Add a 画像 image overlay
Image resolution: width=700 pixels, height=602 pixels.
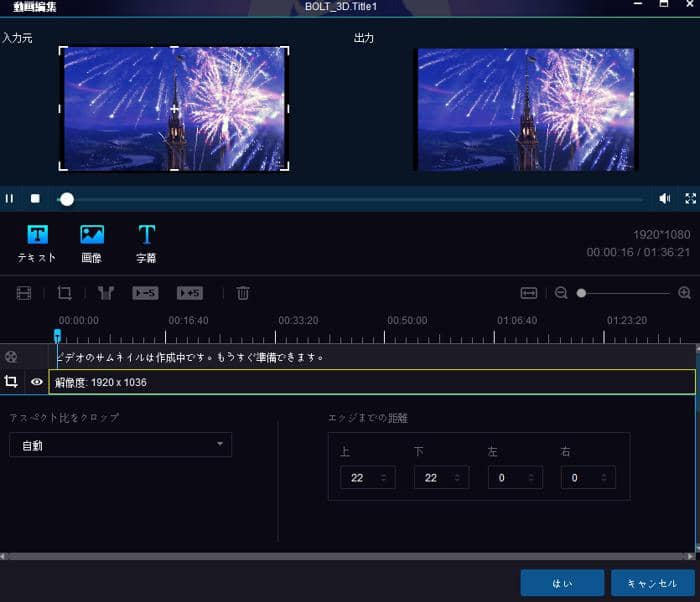(92, 243)
